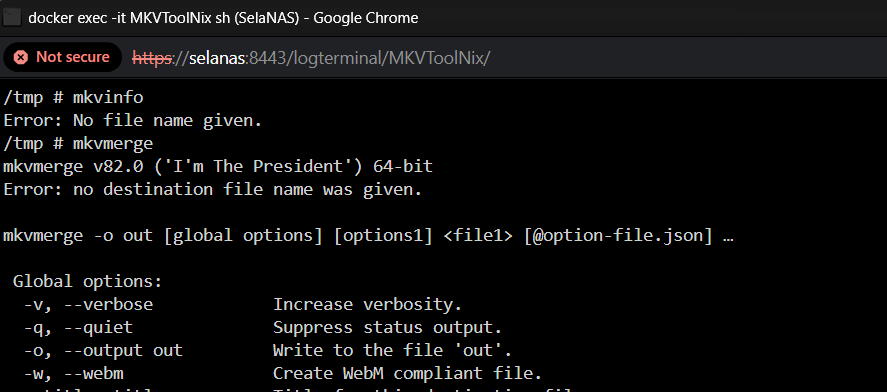Click the "Suppress status output." description
The width and height of the screenshot is (887, 392).
pyautogui.click(x=387, y=327)
